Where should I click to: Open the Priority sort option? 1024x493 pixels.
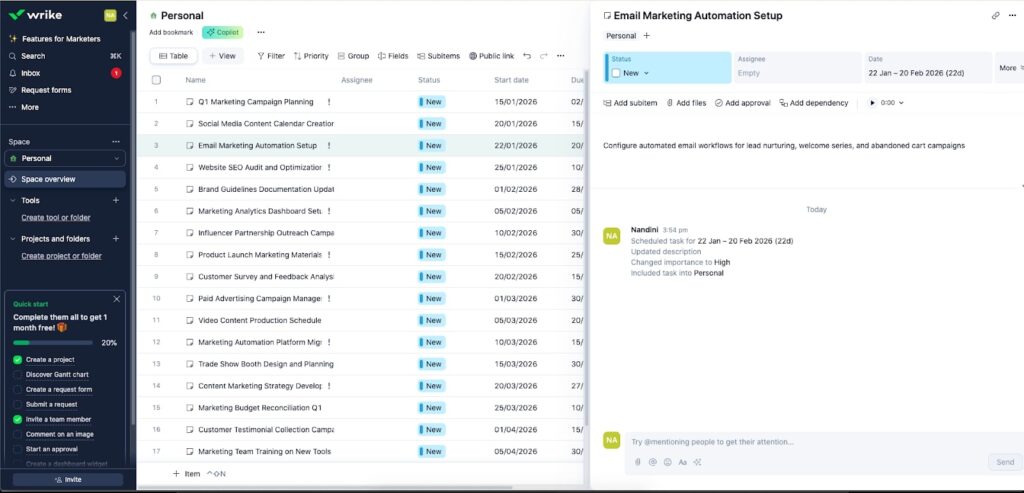click(x=311, y=56)
